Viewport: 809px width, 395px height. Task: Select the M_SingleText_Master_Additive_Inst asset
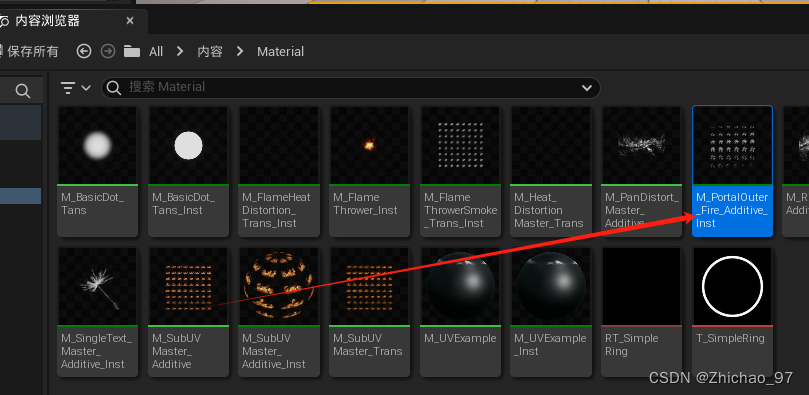(98, 311)
